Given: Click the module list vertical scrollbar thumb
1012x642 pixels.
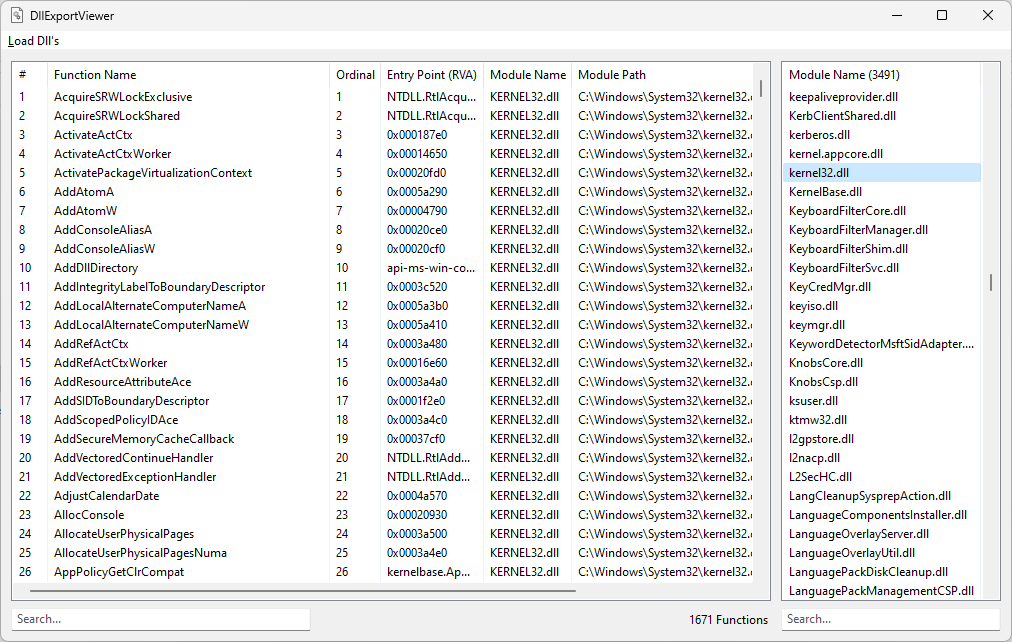Looking at the screenshot, I should [991, 282].
